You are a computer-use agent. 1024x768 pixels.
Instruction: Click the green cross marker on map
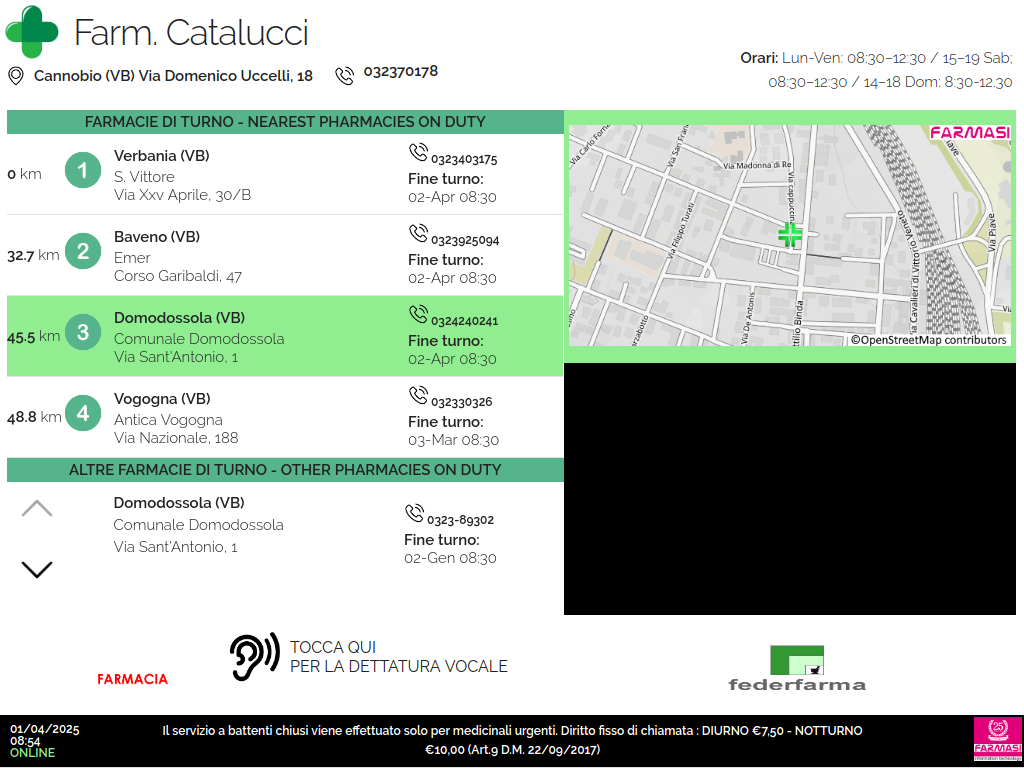click(790, 235)
